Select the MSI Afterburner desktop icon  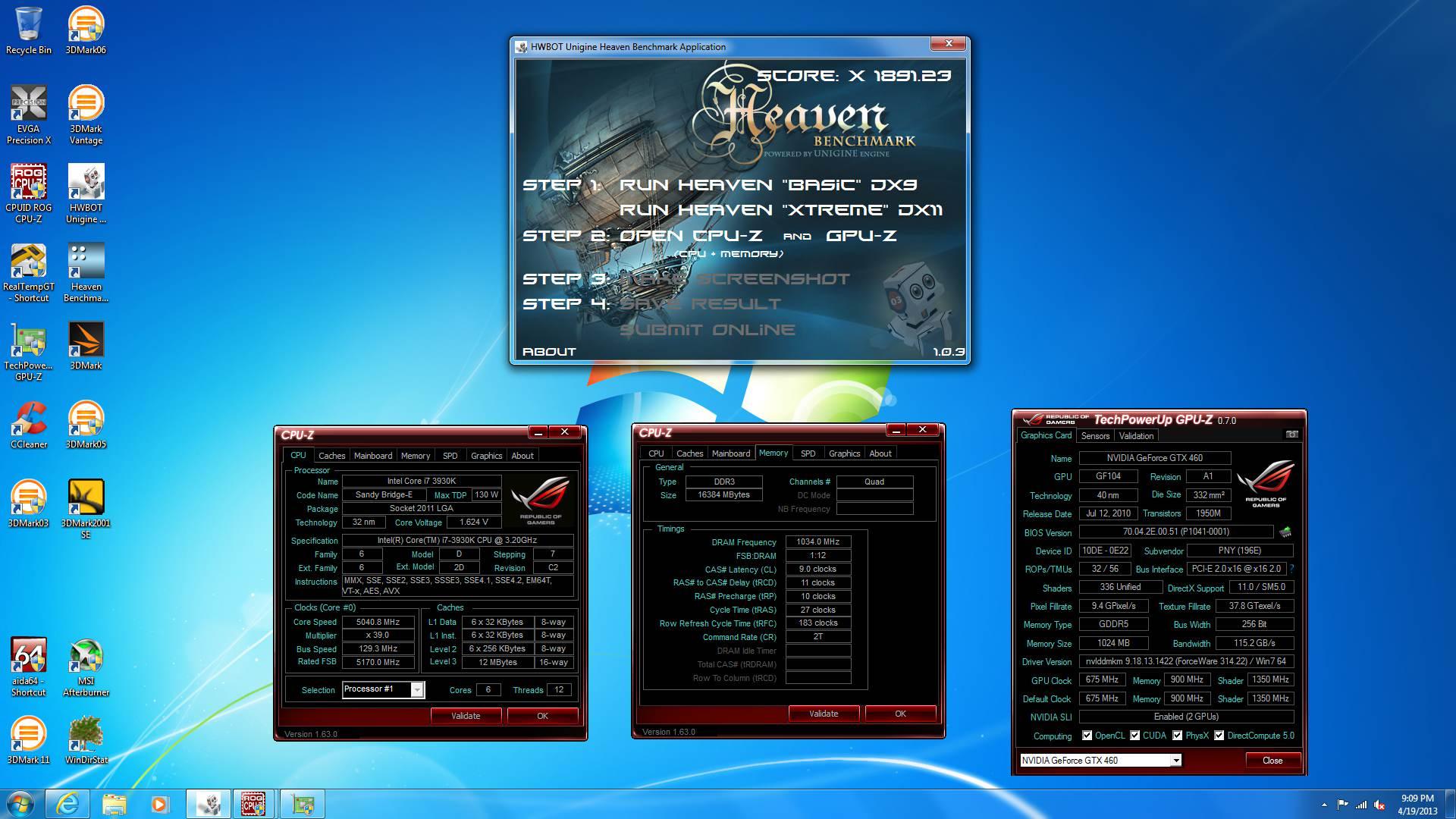[x=86, y=667]
